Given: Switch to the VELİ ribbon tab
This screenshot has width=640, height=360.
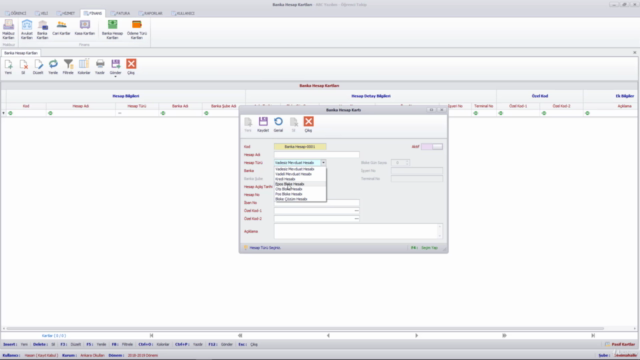Looking at the screenshot, I should coord(42,13).
